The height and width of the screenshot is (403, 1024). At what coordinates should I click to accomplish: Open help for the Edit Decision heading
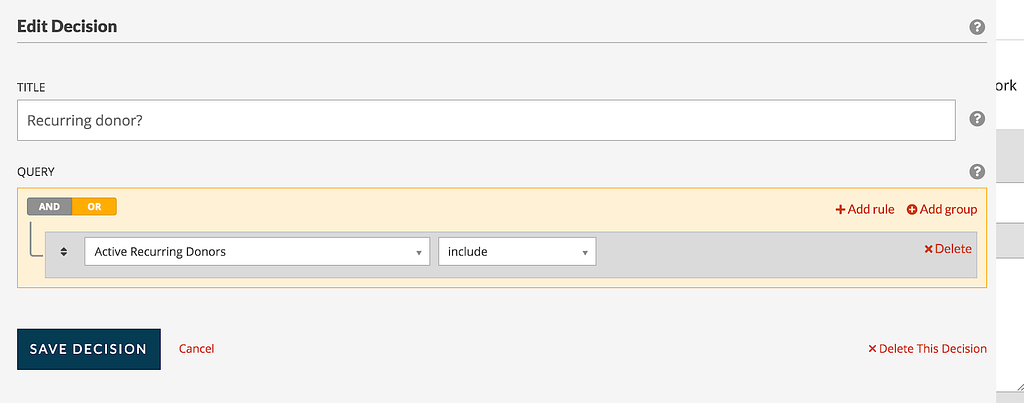click(x=977, y=27)
